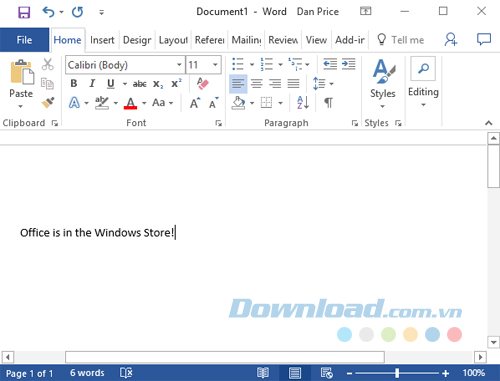Toggle Superscript formatting

176,83
